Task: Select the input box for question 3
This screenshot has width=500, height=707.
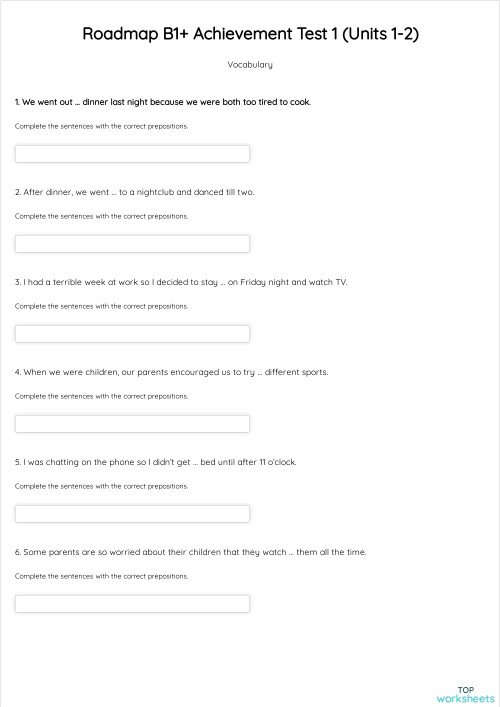Action: pyautogui.click(x=132, y=334)
